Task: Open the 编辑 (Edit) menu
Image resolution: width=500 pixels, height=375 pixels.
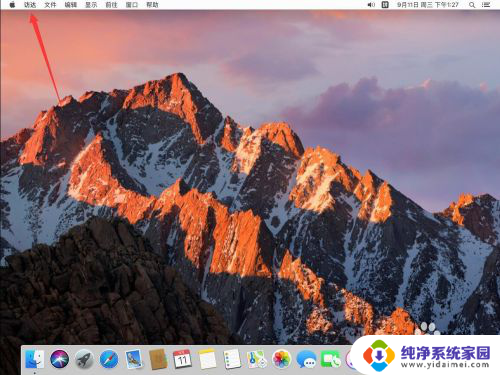Action: click(71, 5)
